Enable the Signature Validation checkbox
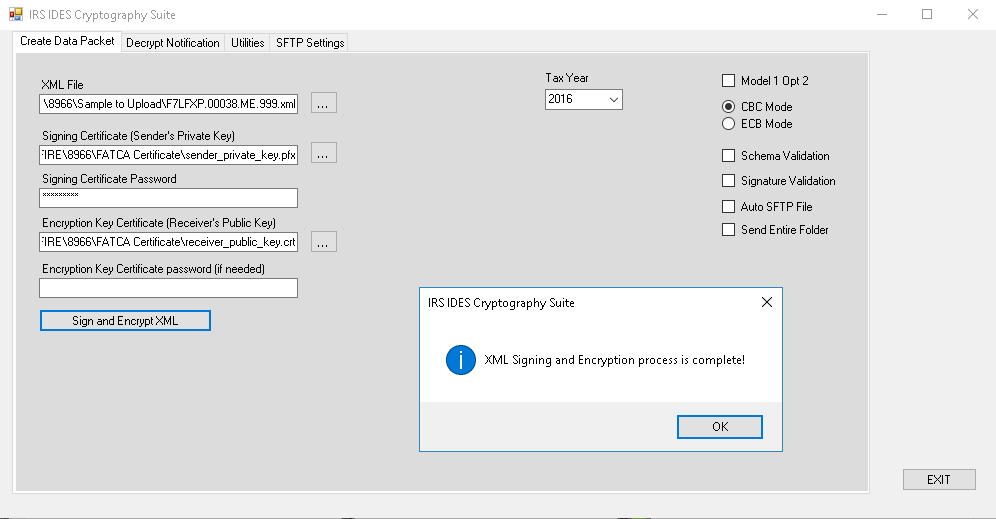Screen dimensions: 996x519 click(729, 181)
